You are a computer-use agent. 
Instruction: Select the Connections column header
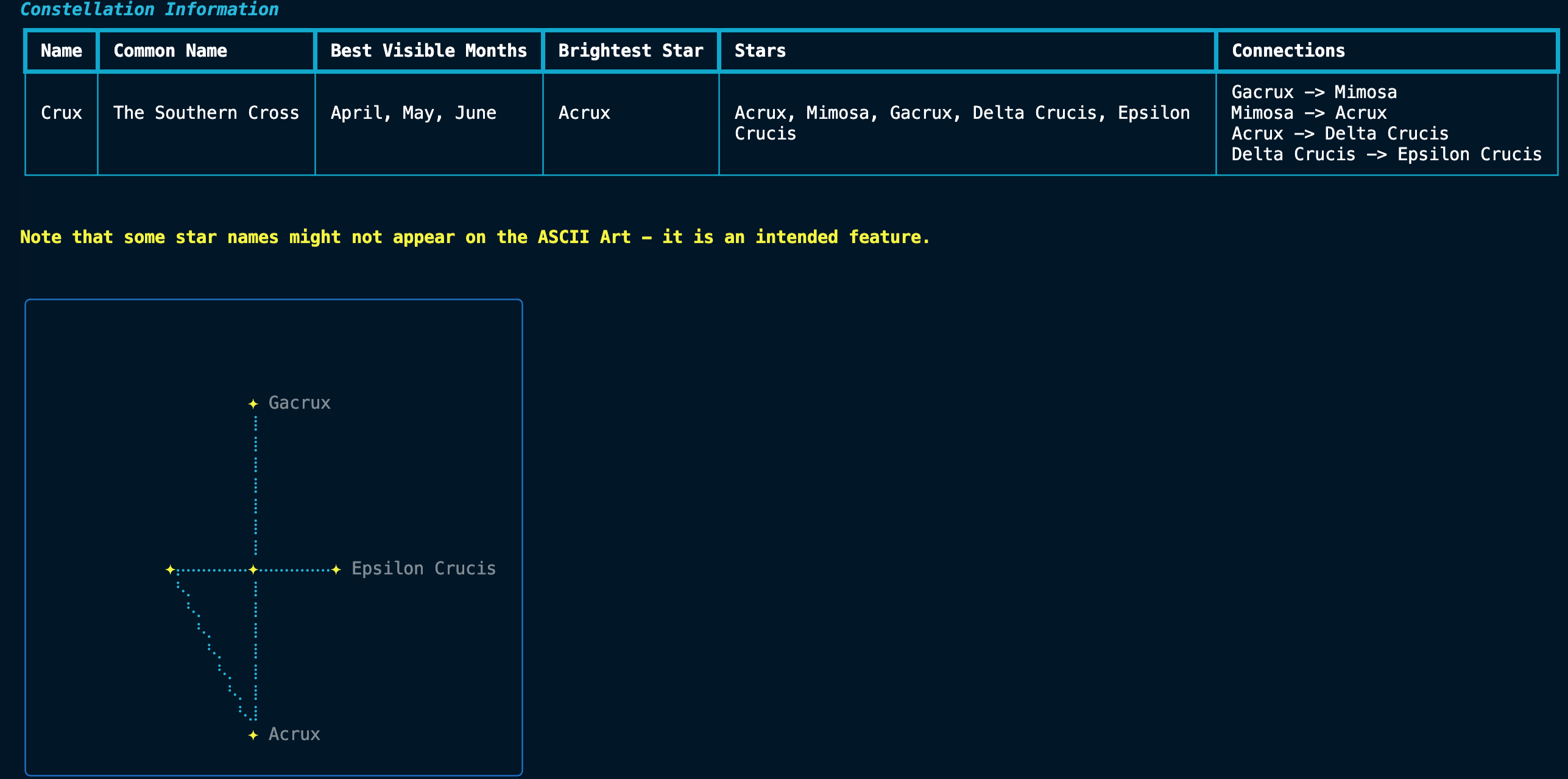click(1387, 51)
